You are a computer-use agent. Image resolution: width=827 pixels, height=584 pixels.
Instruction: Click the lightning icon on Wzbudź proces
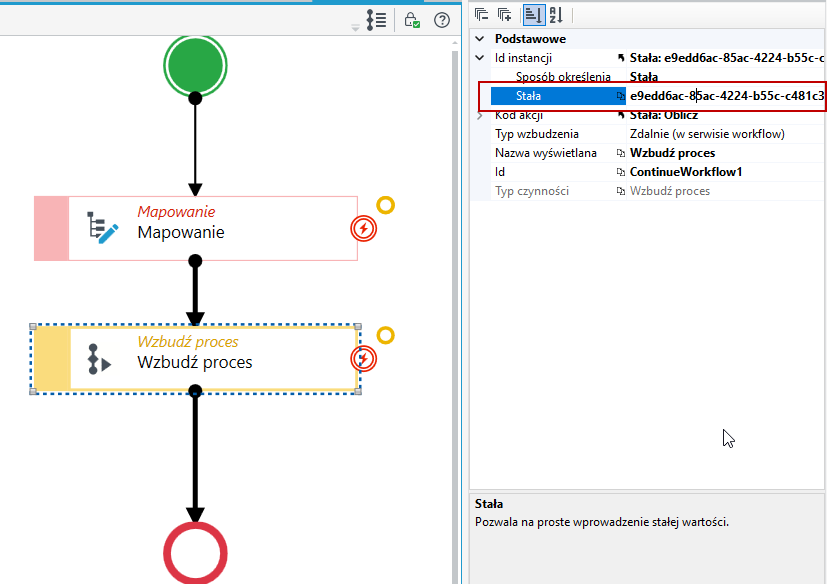click(x=363, y=359)
